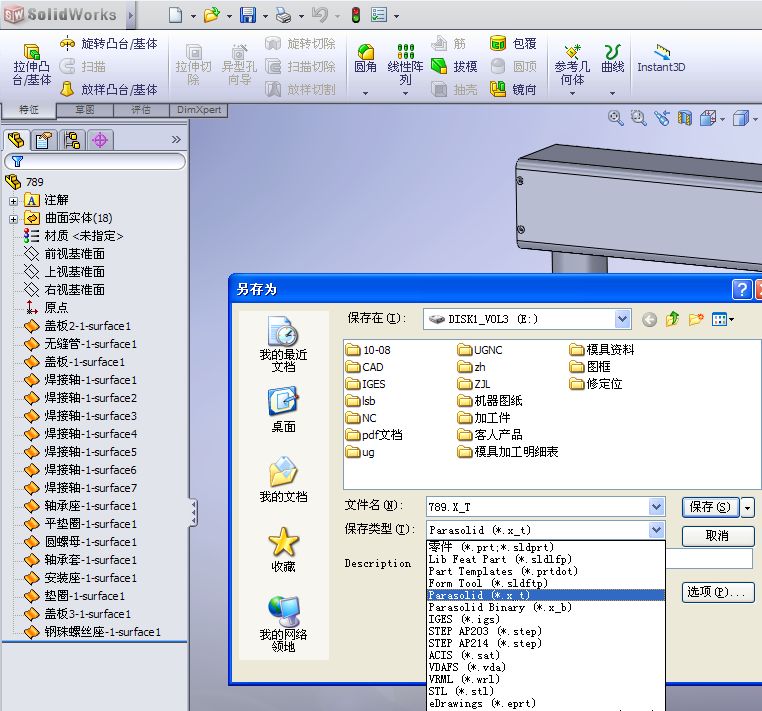This screenshot has width=762, height=711.
Task: Open the 模具资料 folder
Action: pyautogui.click(x=602, y=350)
